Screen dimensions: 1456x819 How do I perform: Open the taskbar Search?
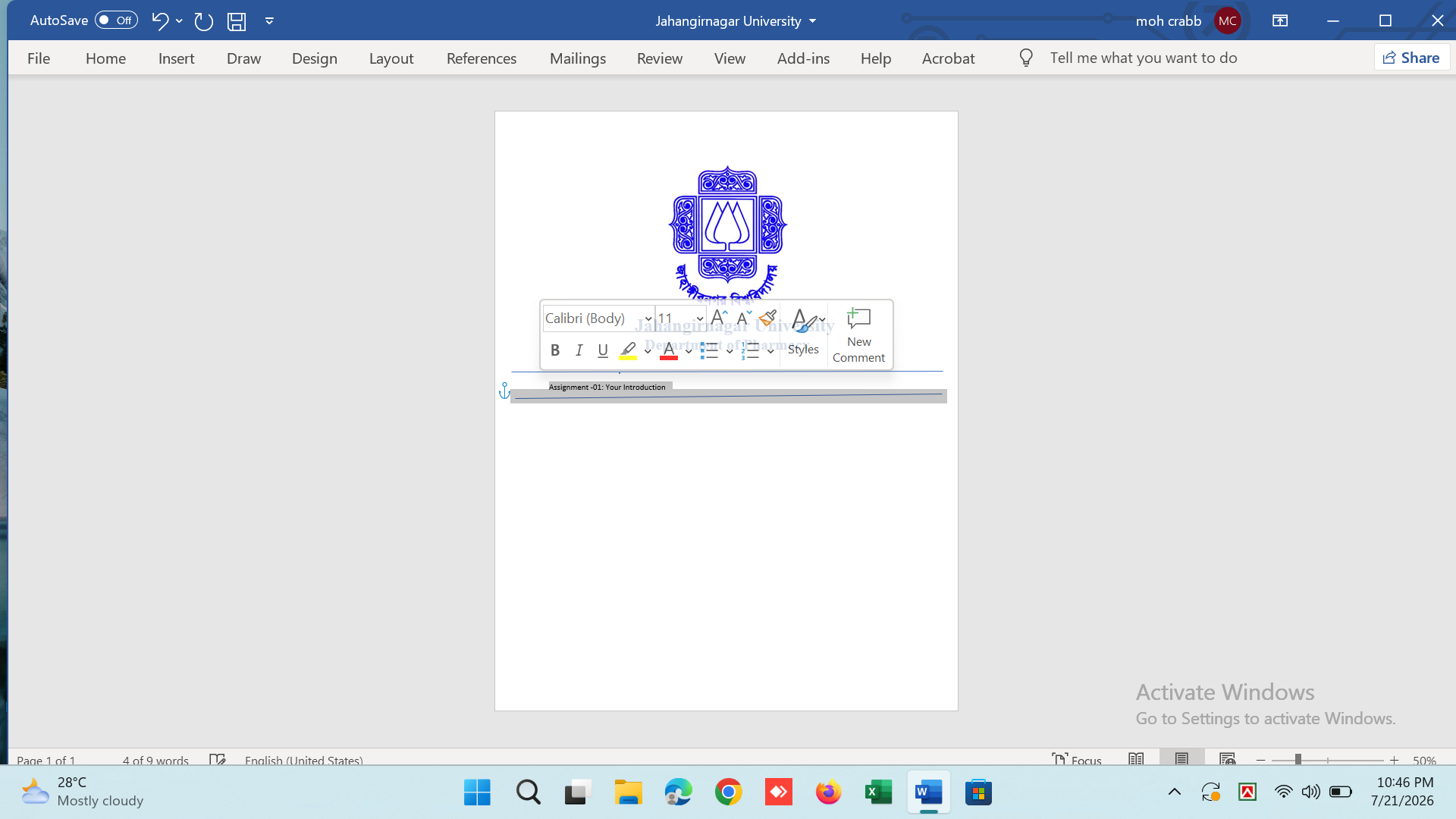[528, 792]
